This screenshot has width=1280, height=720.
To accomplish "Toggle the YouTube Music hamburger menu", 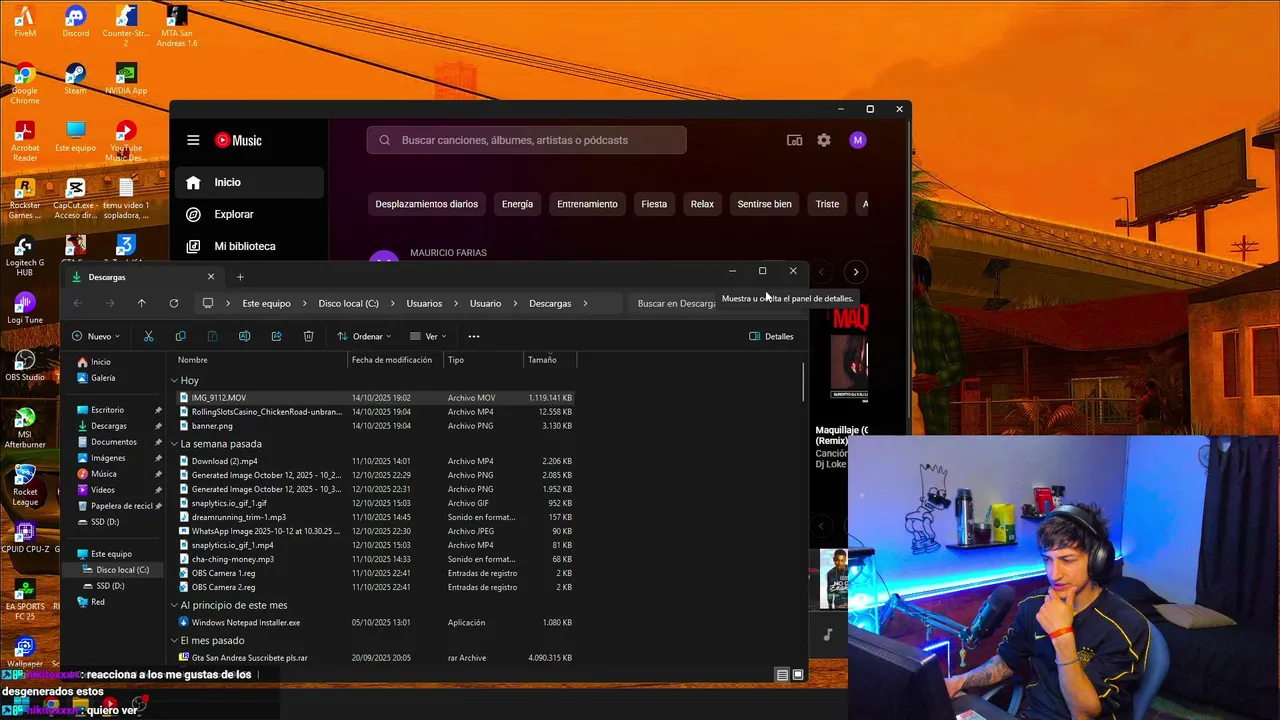I will click(193, 140).
